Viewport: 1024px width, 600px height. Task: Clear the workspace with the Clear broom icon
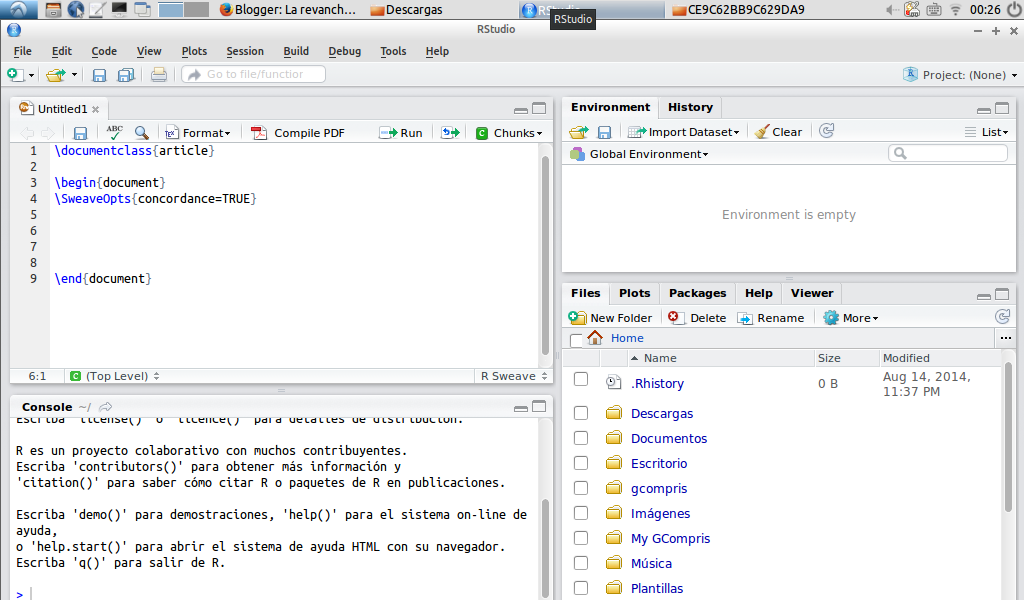[x=778, y=131]
